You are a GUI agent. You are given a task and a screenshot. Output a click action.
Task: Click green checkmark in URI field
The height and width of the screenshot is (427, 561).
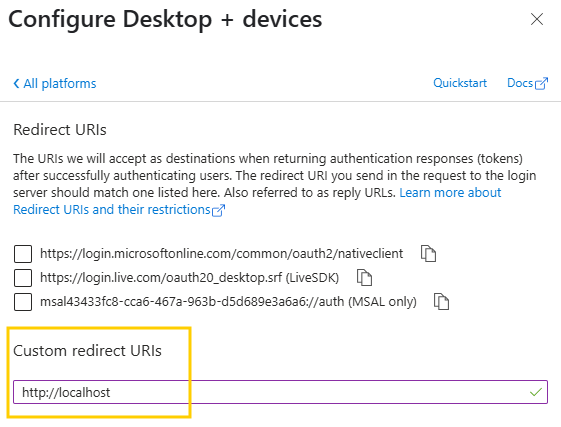536,392
